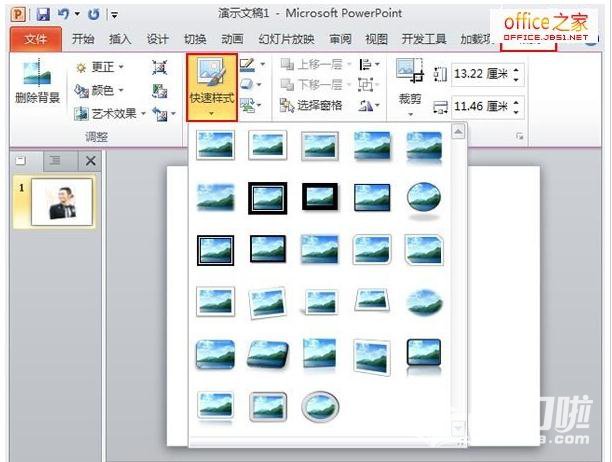
Task: Select slide 1 thumbnail in the slide panel
Action: (x=64, y=203)
